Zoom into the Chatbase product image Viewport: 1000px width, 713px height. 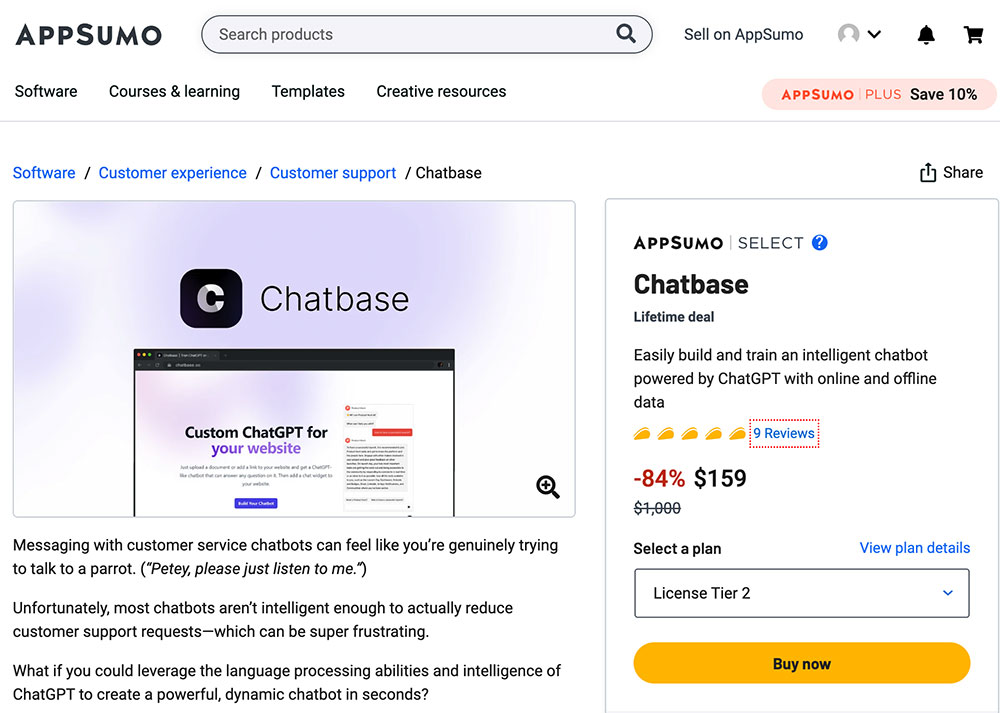[548, 487]
